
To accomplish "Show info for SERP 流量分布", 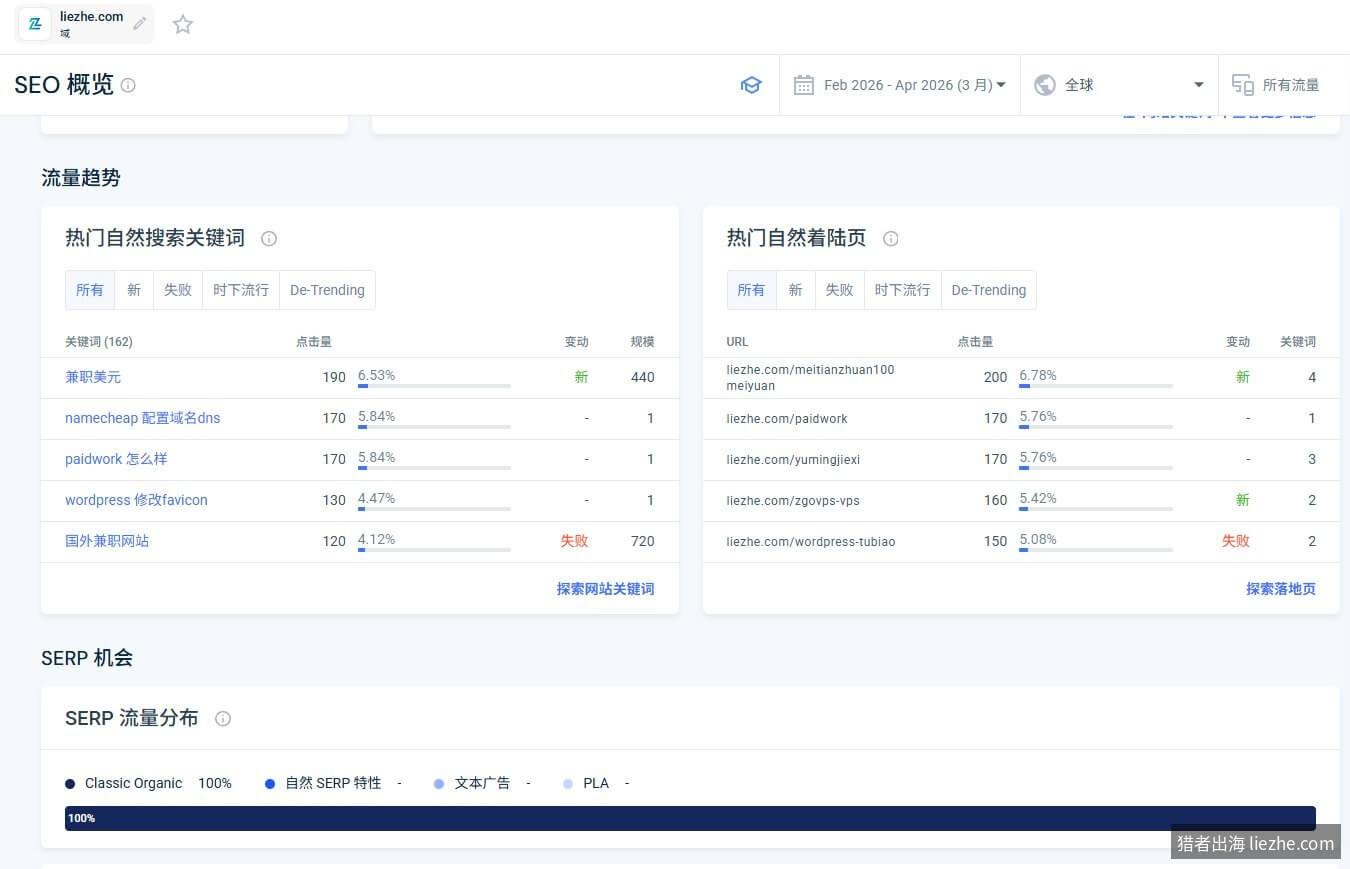I will (x=223, y=718).
